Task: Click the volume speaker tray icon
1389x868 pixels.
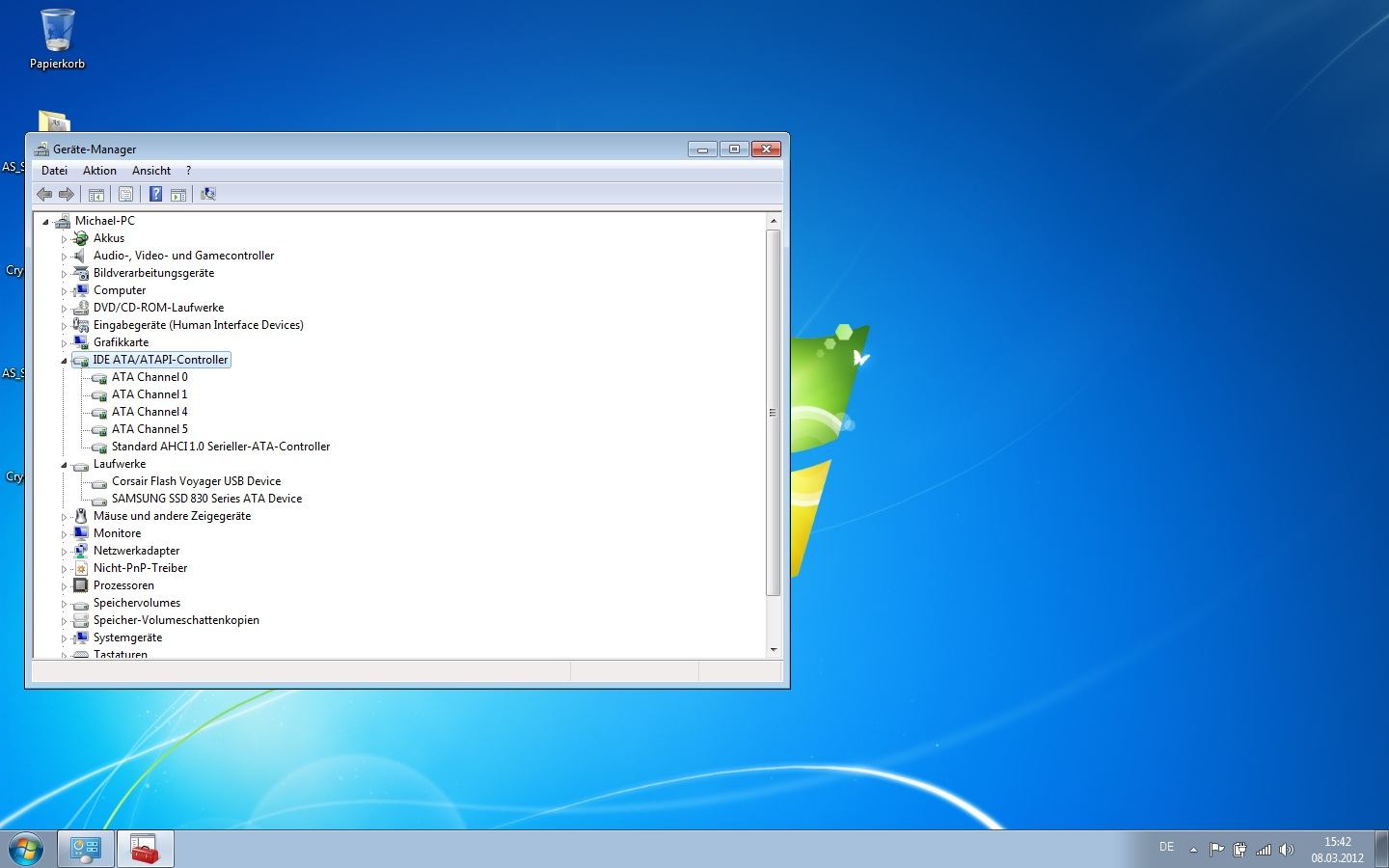Action: pyautogui.click(x=1287, y=850)
